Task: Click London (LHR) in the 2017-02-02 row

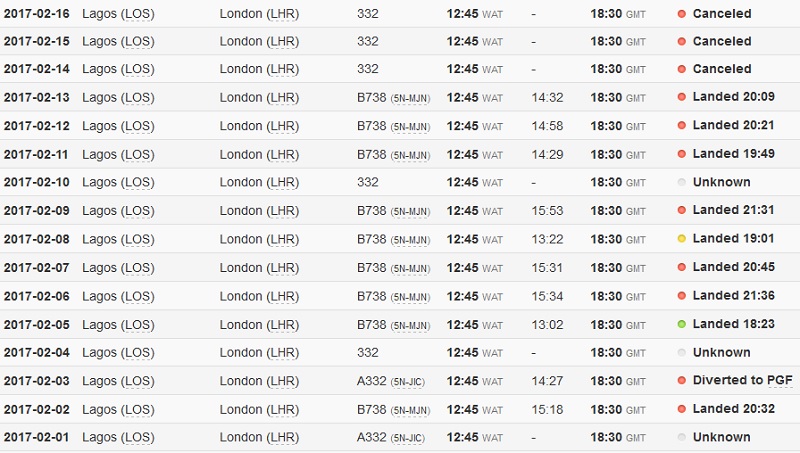Action: (x=259, y=410)
